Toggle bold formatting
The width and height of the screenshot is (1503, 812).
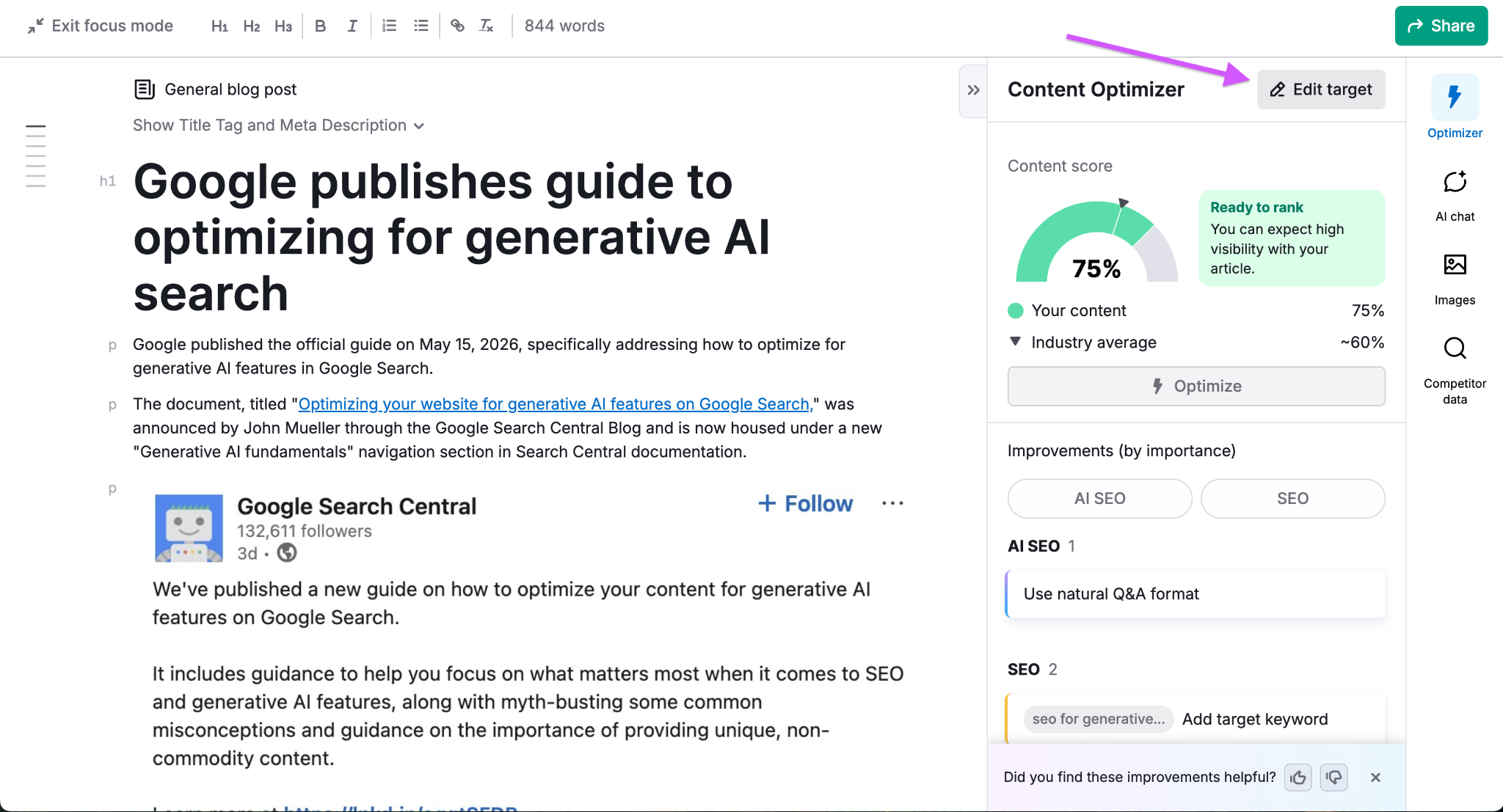[320, 26]
